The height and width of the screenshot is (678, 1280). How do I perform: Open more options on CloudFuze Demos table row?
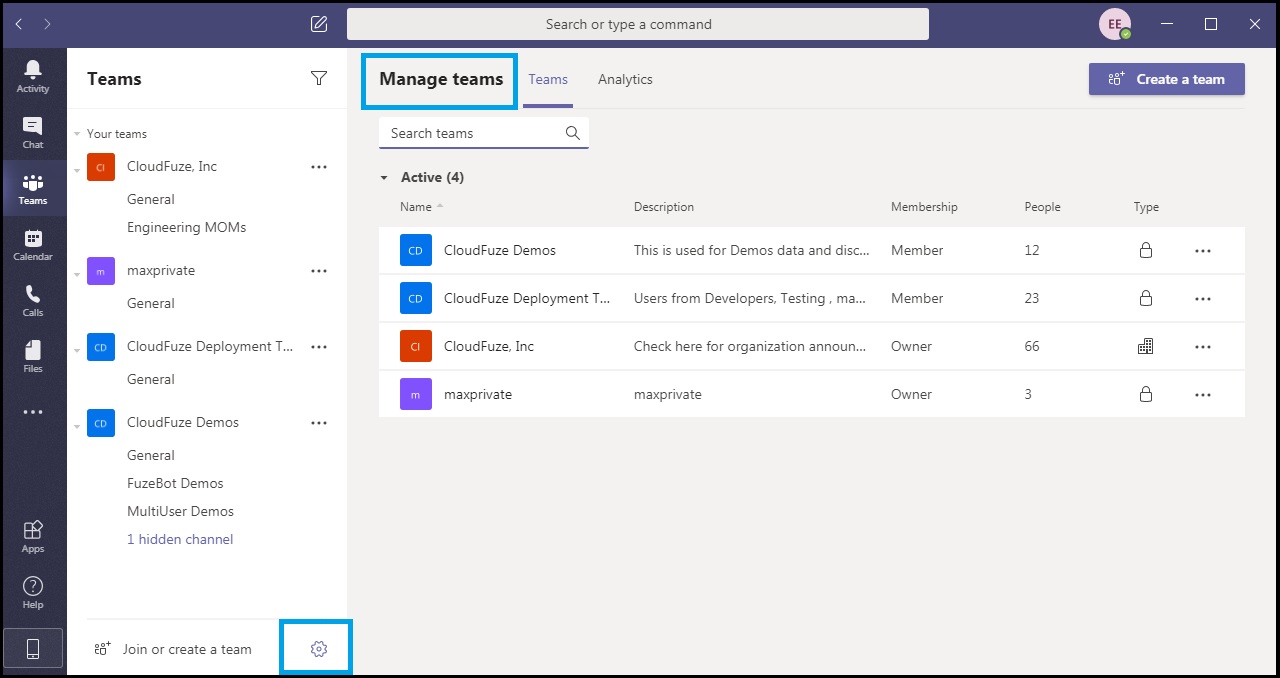pos(1203,251)
